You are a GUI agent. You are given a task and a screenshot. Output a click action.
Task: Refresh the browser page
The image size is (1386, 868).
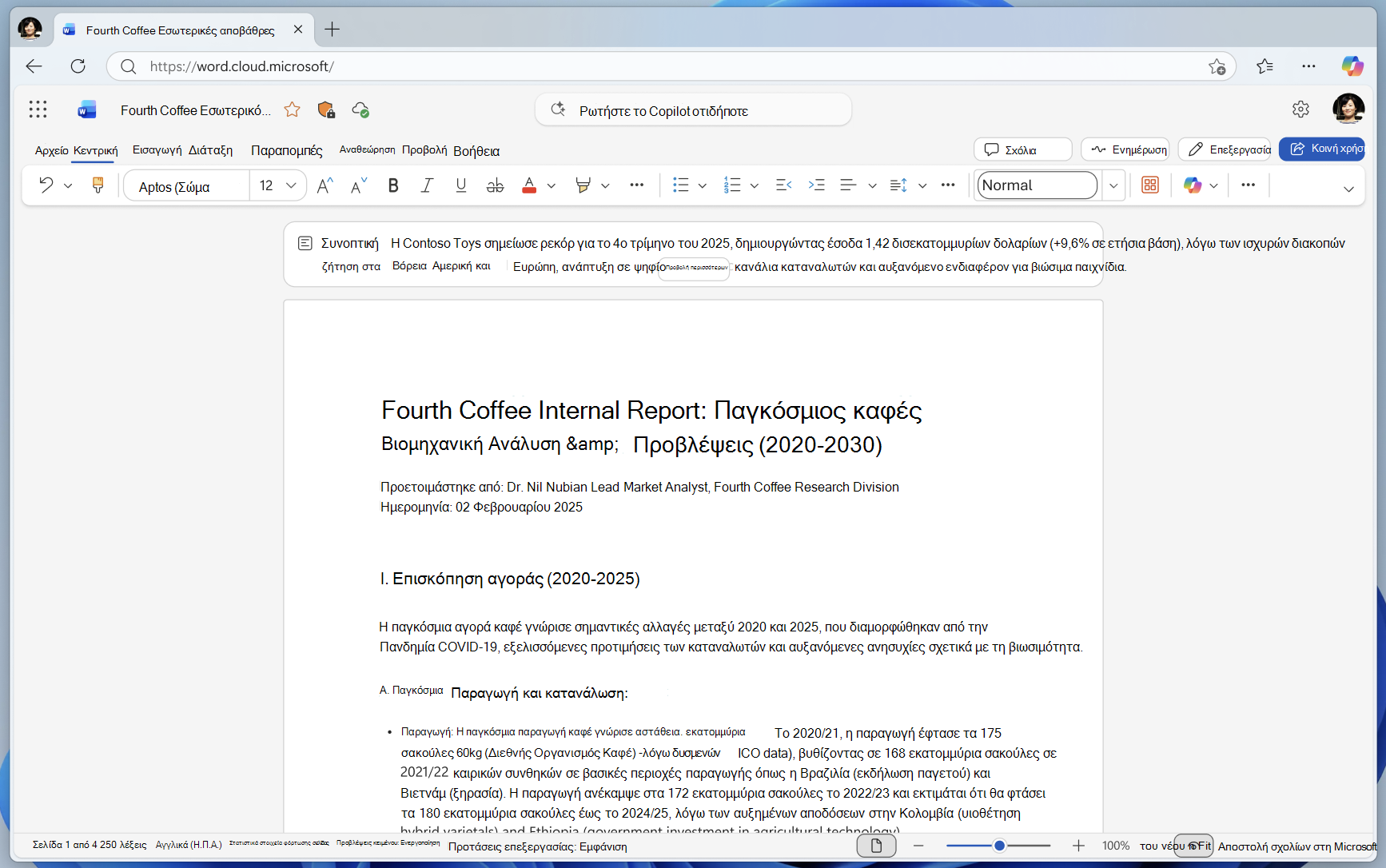(78, 66)
